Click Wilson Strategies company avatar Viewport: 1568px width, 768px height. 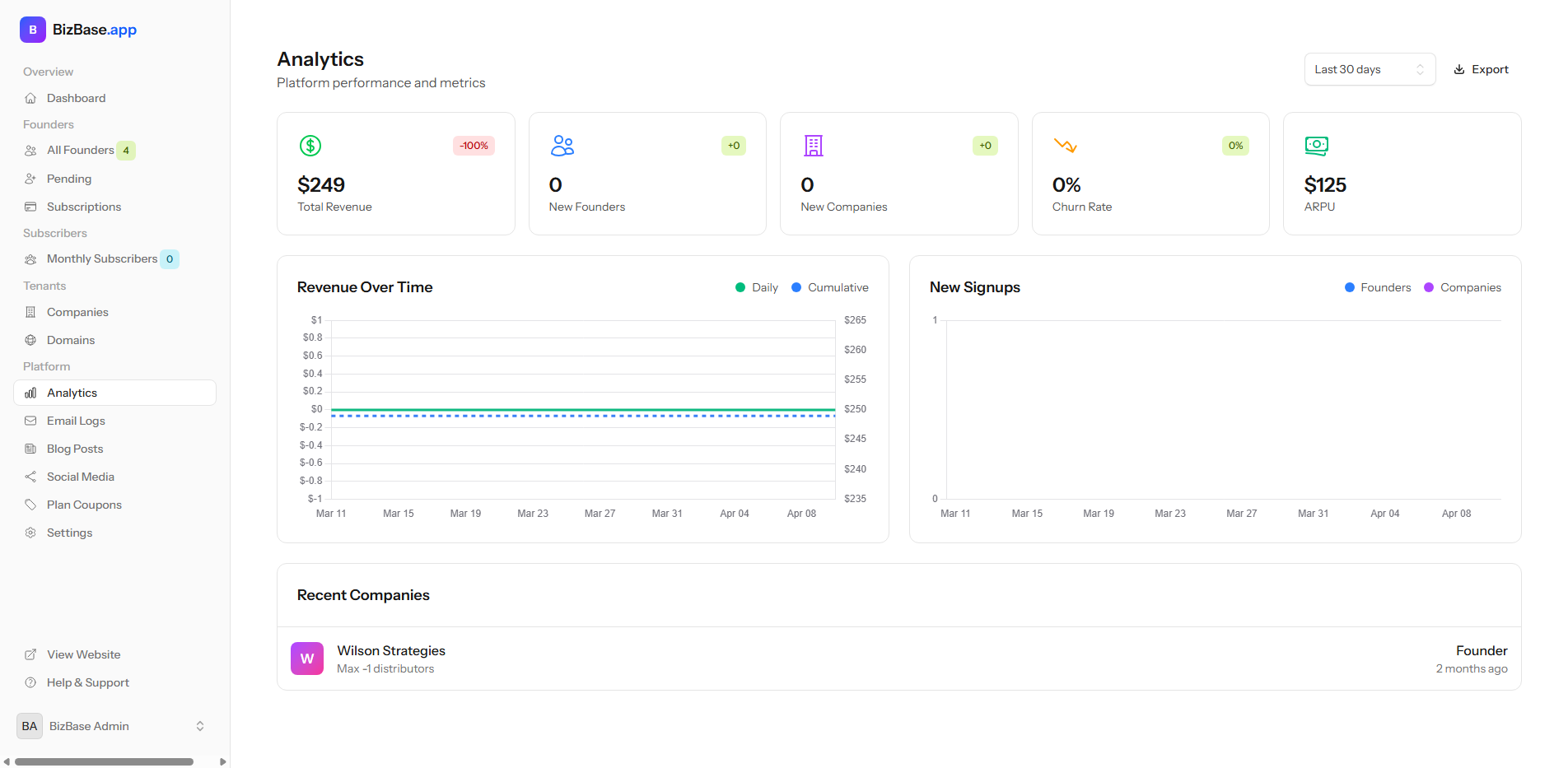307,659
